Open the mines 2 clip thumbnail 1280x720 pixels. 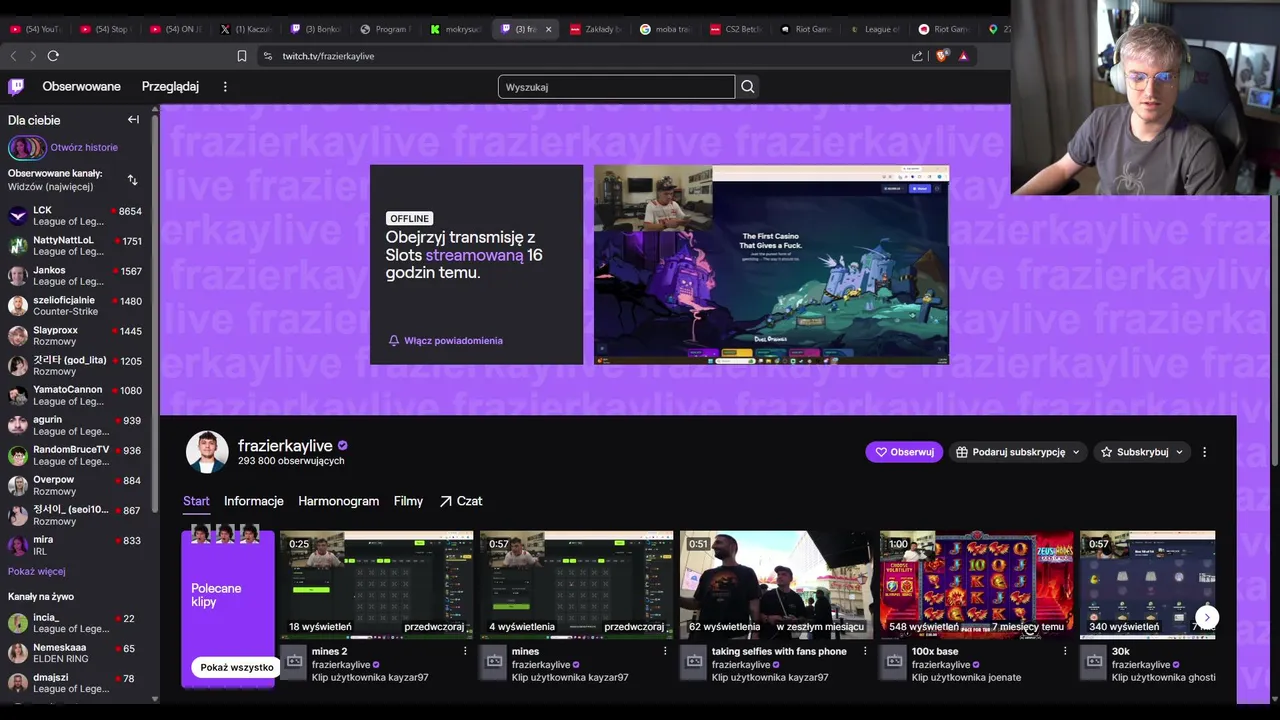coord(376,585)
